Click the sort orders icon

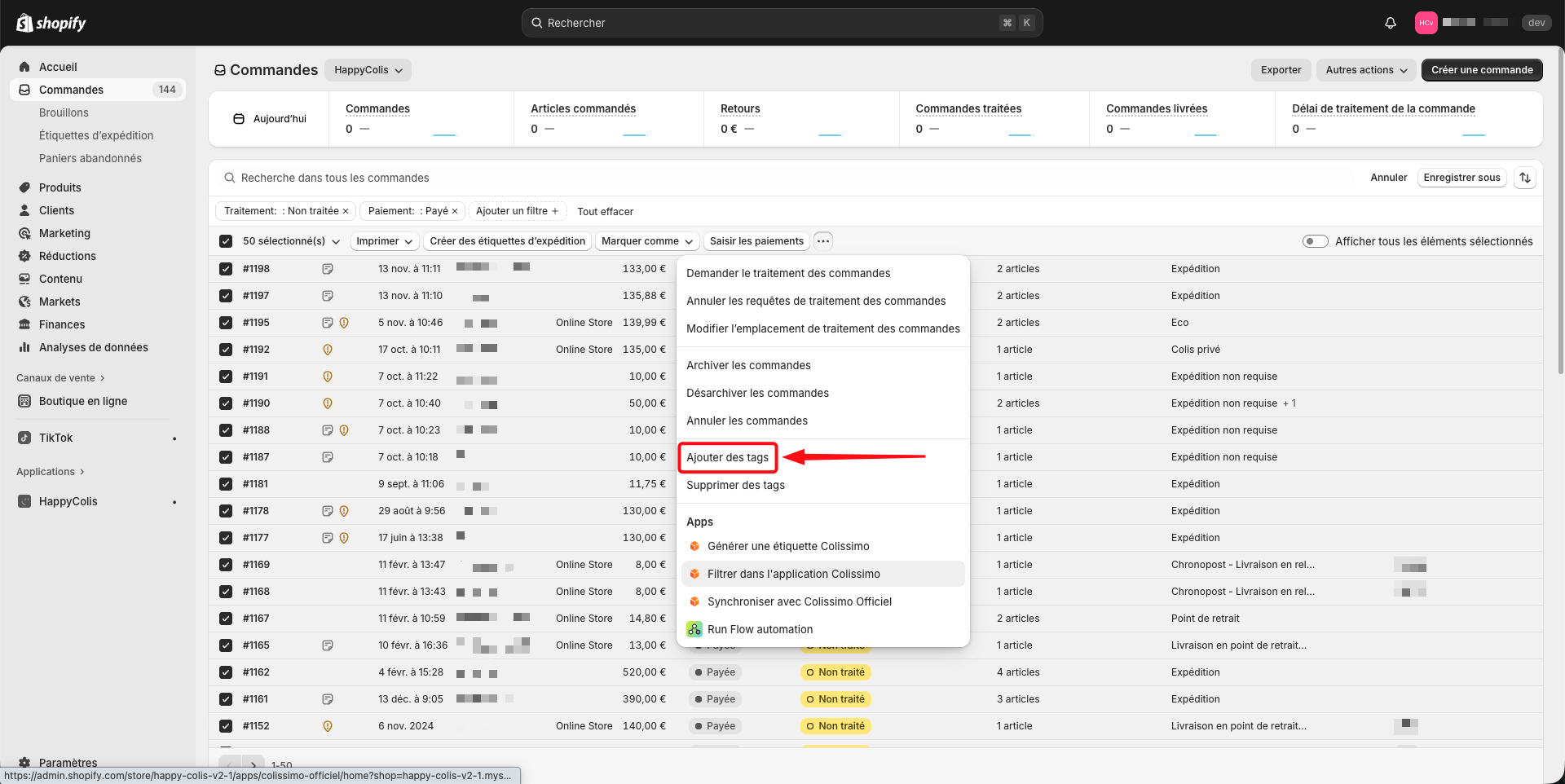tap(1524, 178)
